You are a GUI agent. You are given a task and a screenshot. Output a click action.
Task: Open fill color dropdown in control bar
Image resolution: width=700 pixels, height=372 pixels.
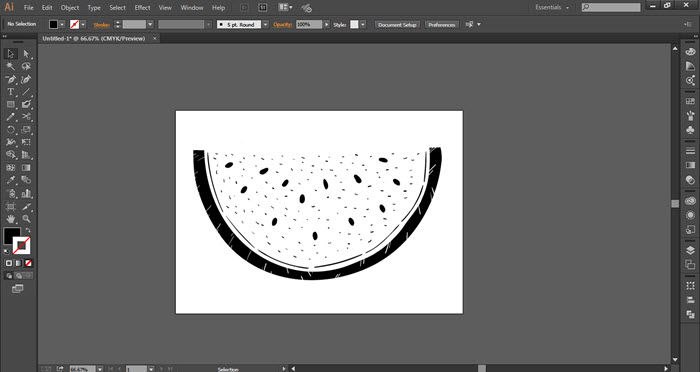[x=62, y=25]
